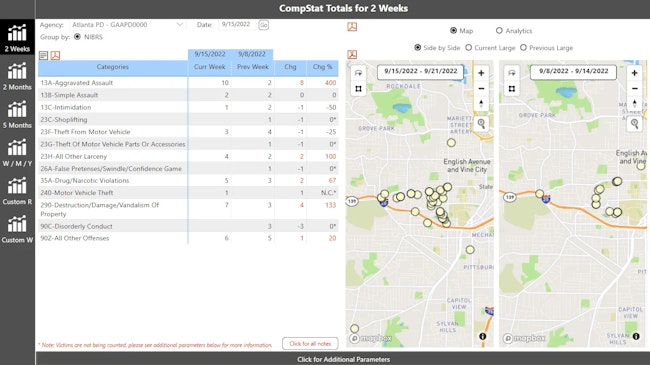650x365 pixels.
Task: Export table to PDF icon above Categories
Action: 55,55
